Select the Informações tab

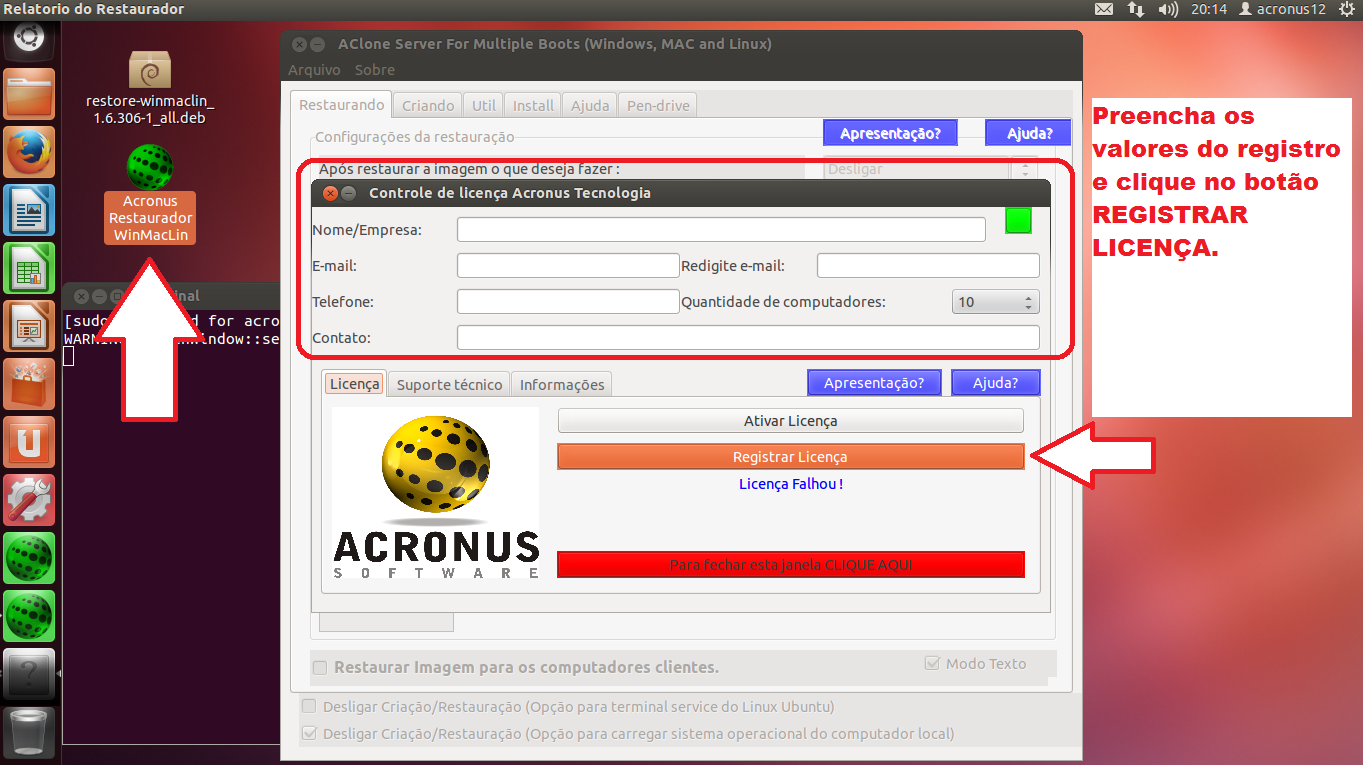(x=562, y=385)
